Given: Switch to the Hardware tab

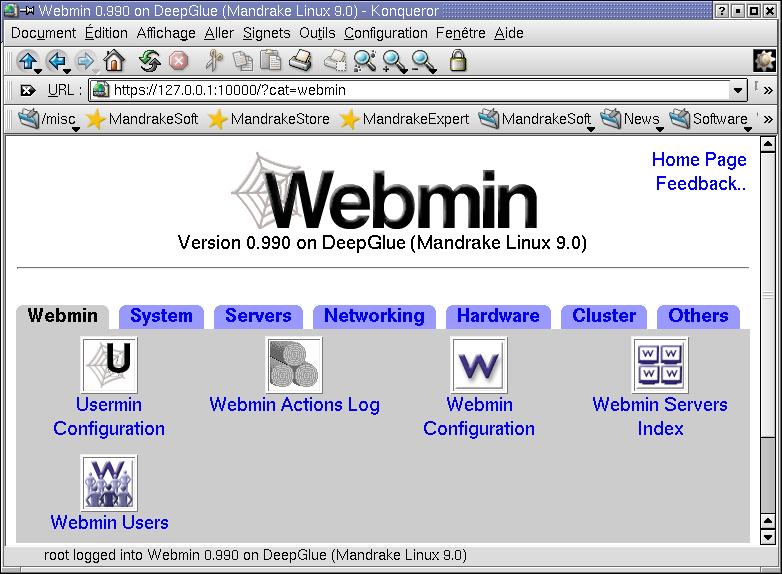Looking at the screenshot, I should pos(498,316).
